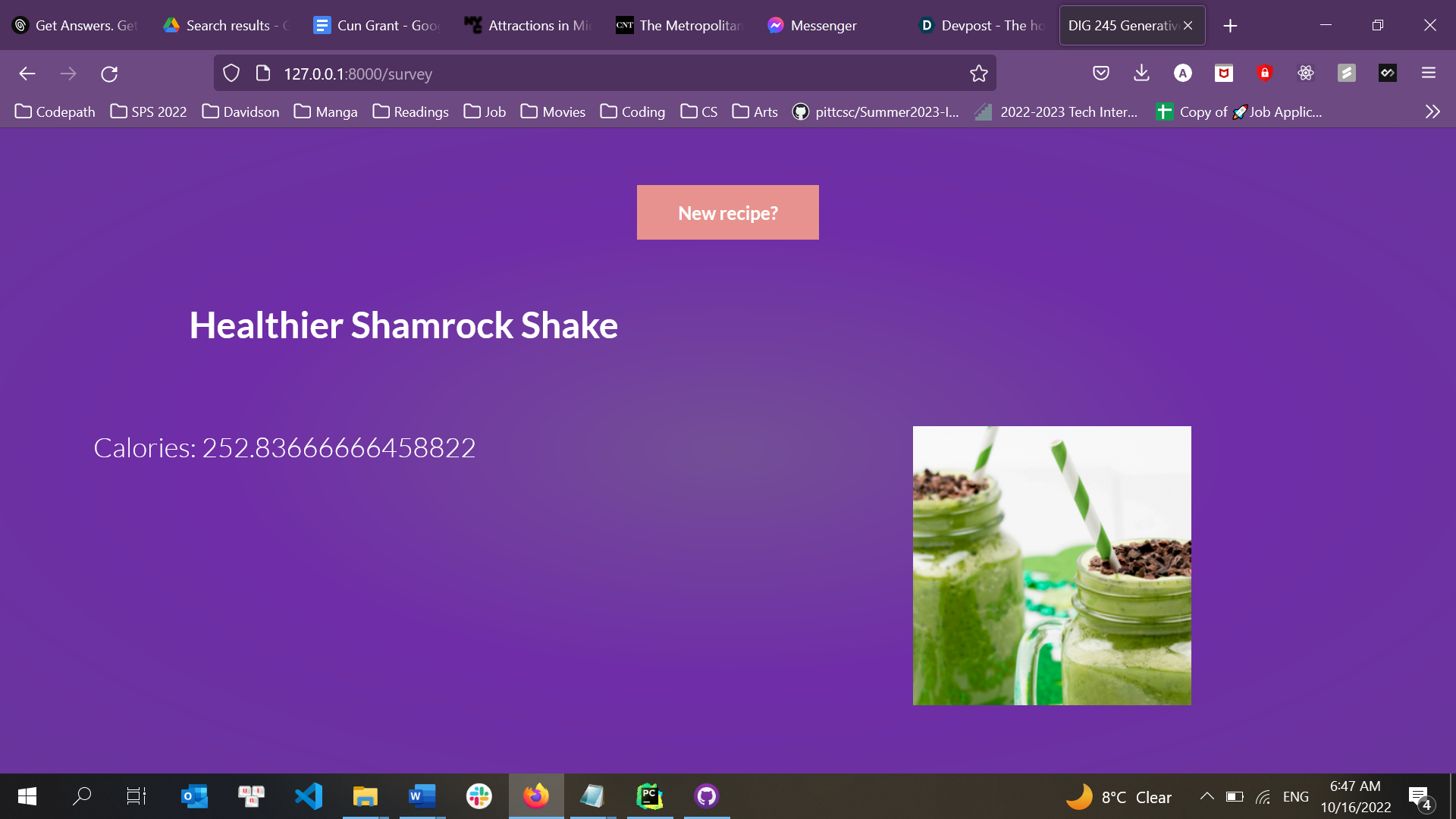Open the Pocket save icon
Image resolution: width=1456 pixels, height=819 pixels.
pos(1101,73)
